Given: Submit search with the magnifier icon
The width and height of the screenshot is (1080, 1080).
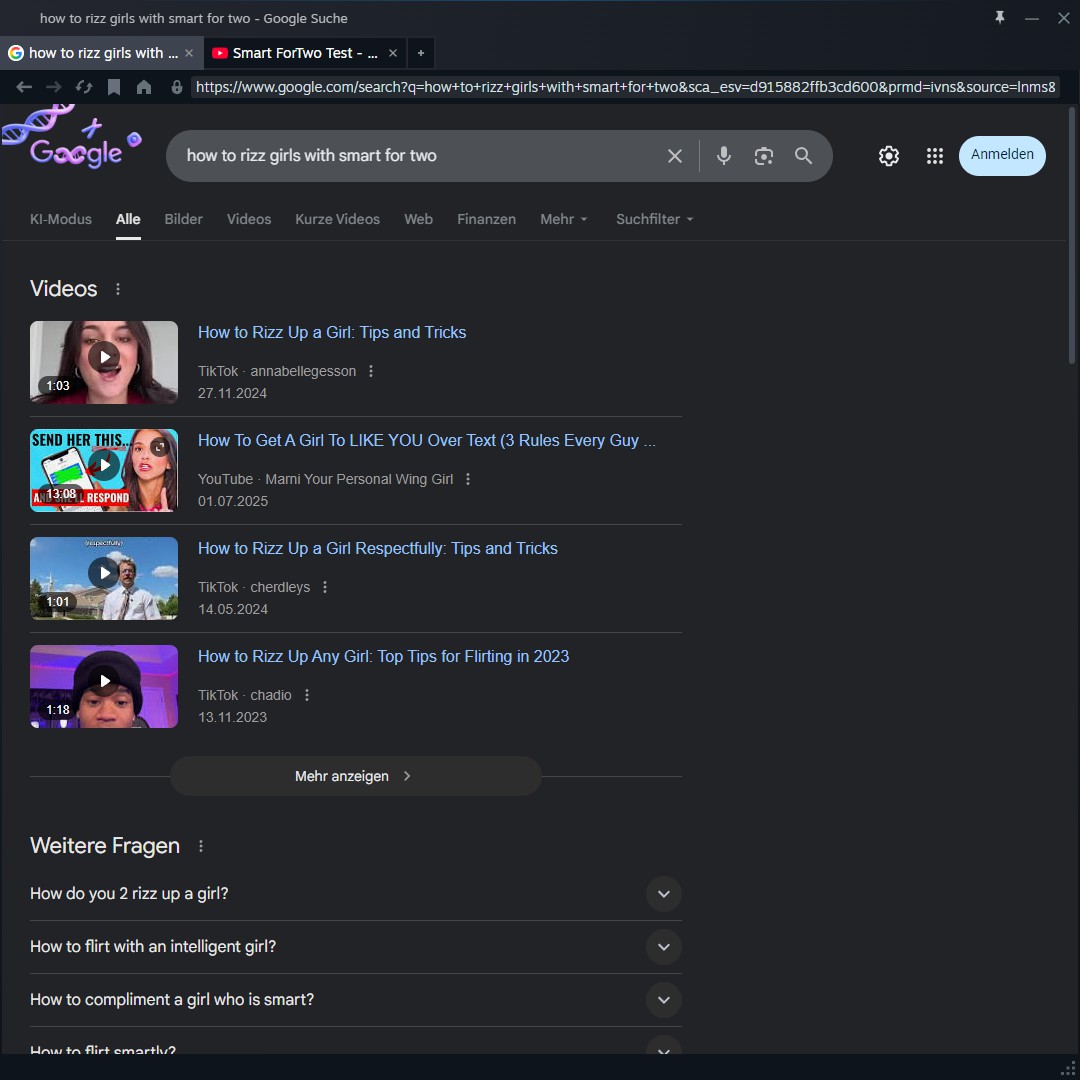Looking at the screenshot, I should click(x=803, y=156).
